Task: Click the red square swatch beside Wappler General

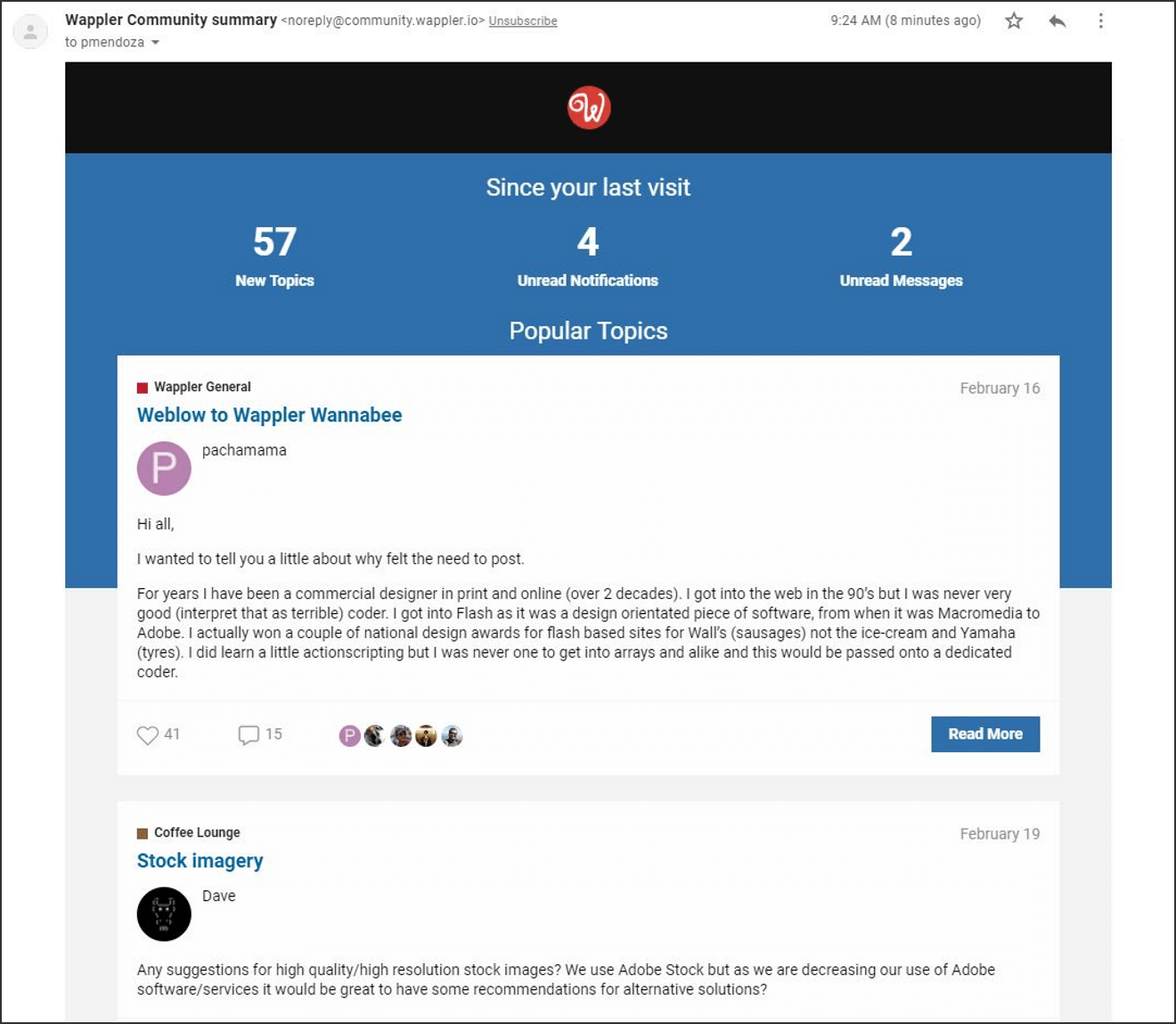Action: [x=142, y=386]
